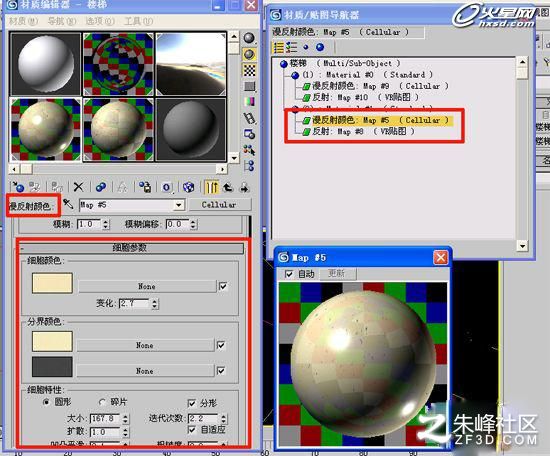Uncheck the 分形 fractal checkbox
This screenshot has width=550, height=456.
192,403
